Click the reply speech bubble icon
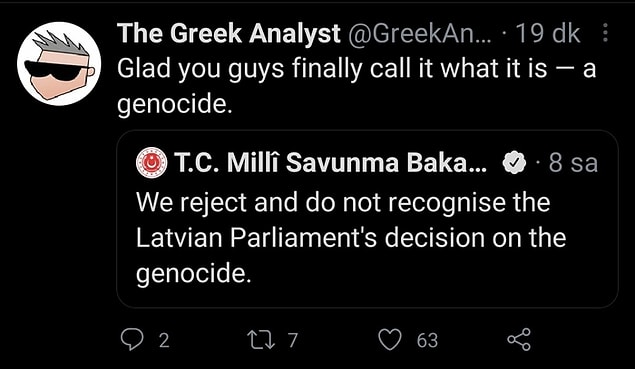 (x=132, y=339)
